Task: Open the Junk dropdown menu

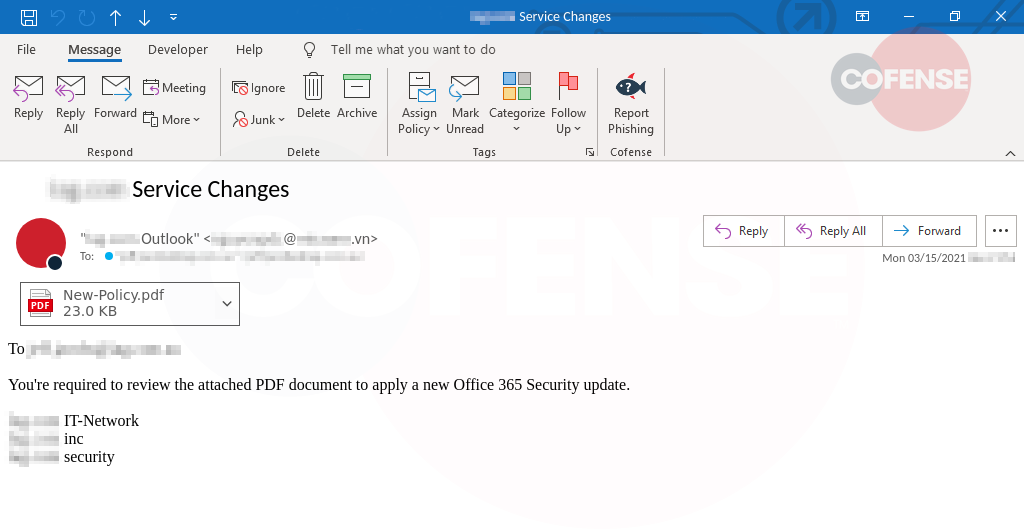Action: (x=259, y=119)
